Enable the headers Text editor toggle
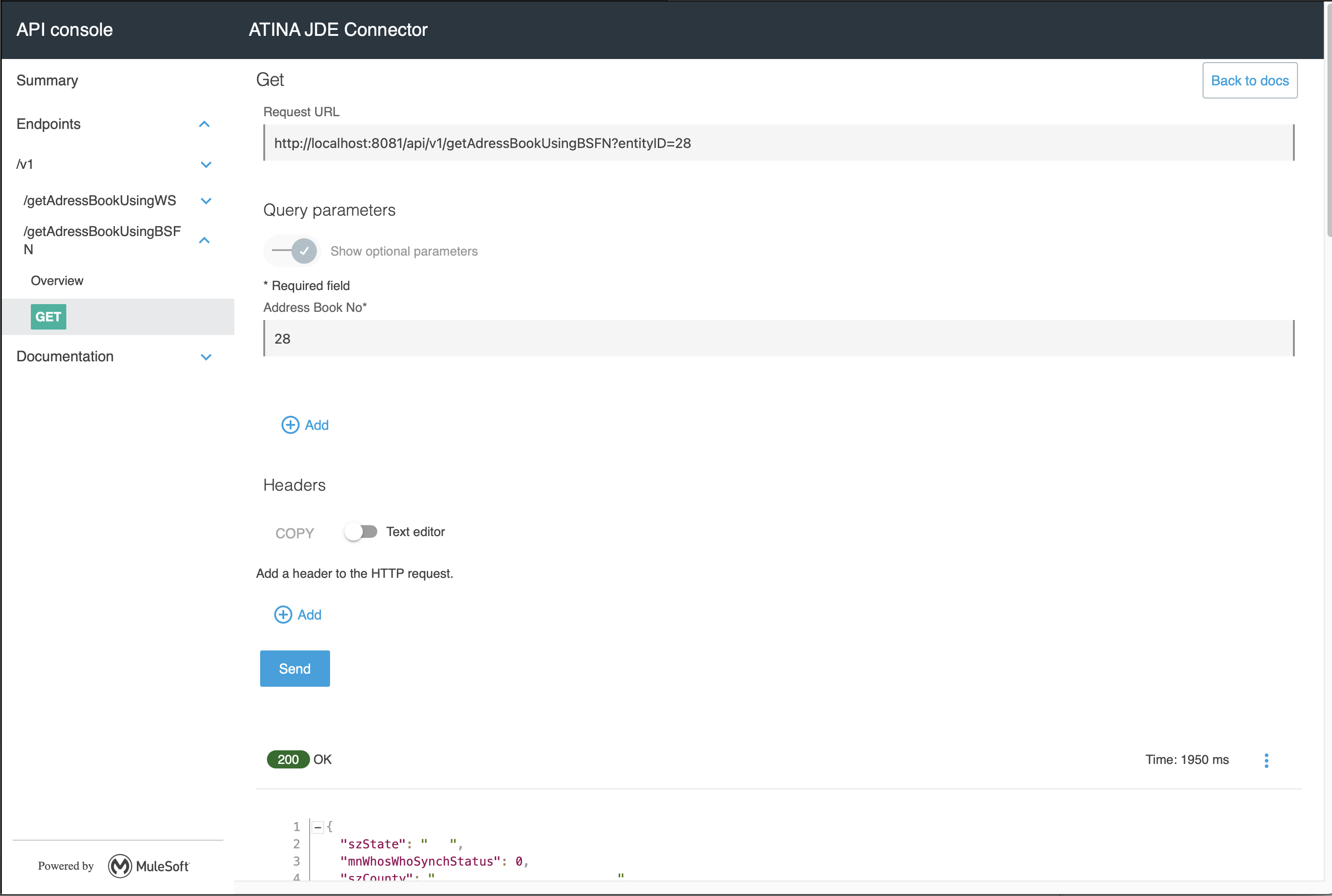The width and height of the screenshot is (1332, 896). click(x=360, y=532)
